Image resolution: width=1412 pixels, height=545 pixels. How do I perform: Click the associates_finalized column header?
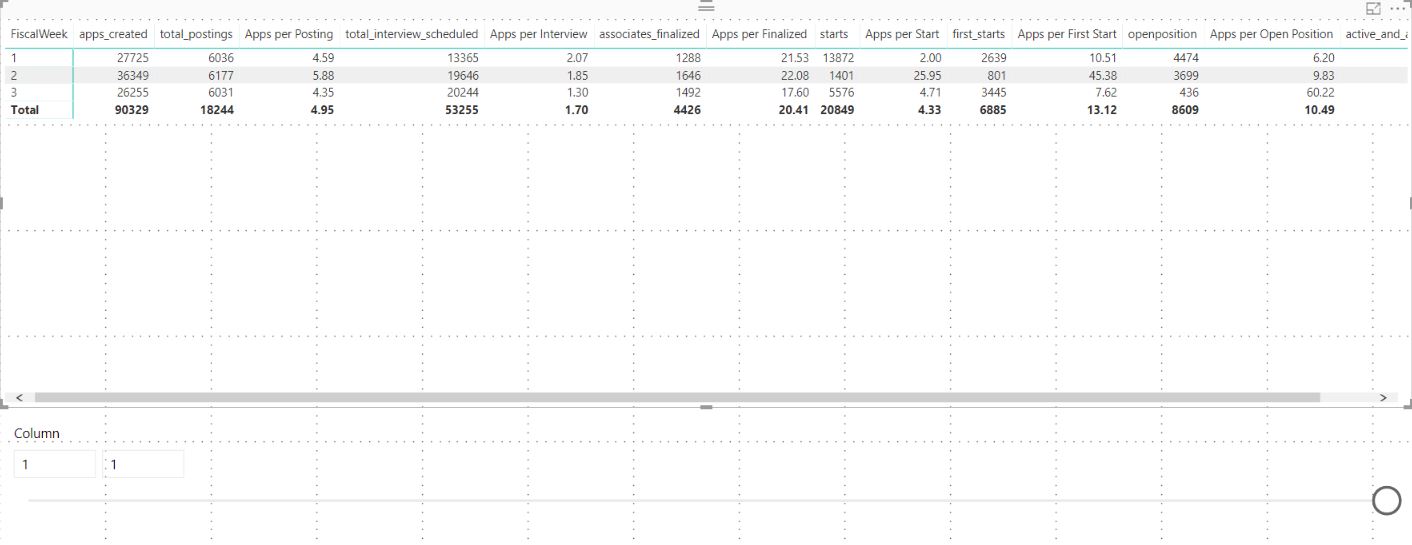[x=649, y=34]
